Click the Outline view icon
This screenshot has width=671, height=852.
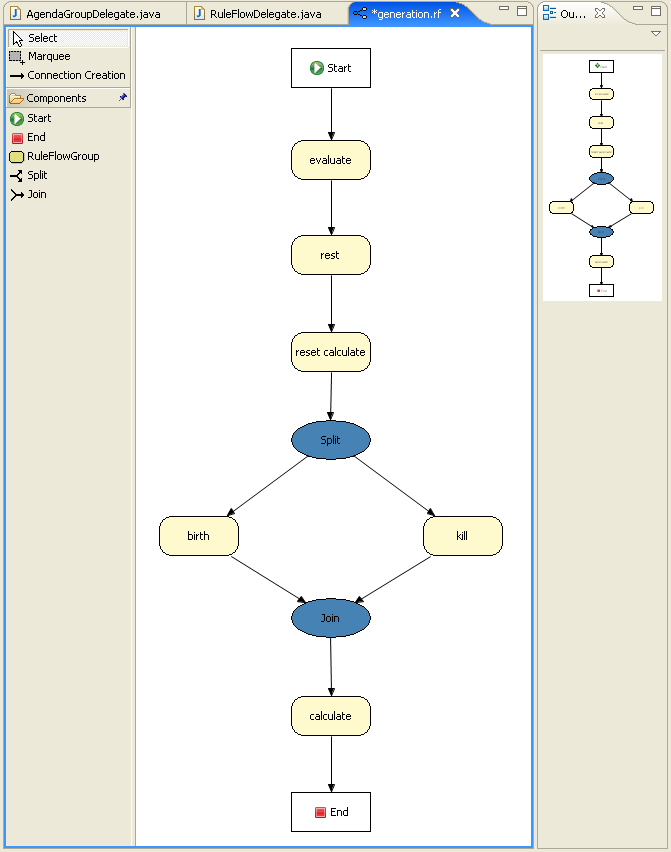tap(549, 13)
